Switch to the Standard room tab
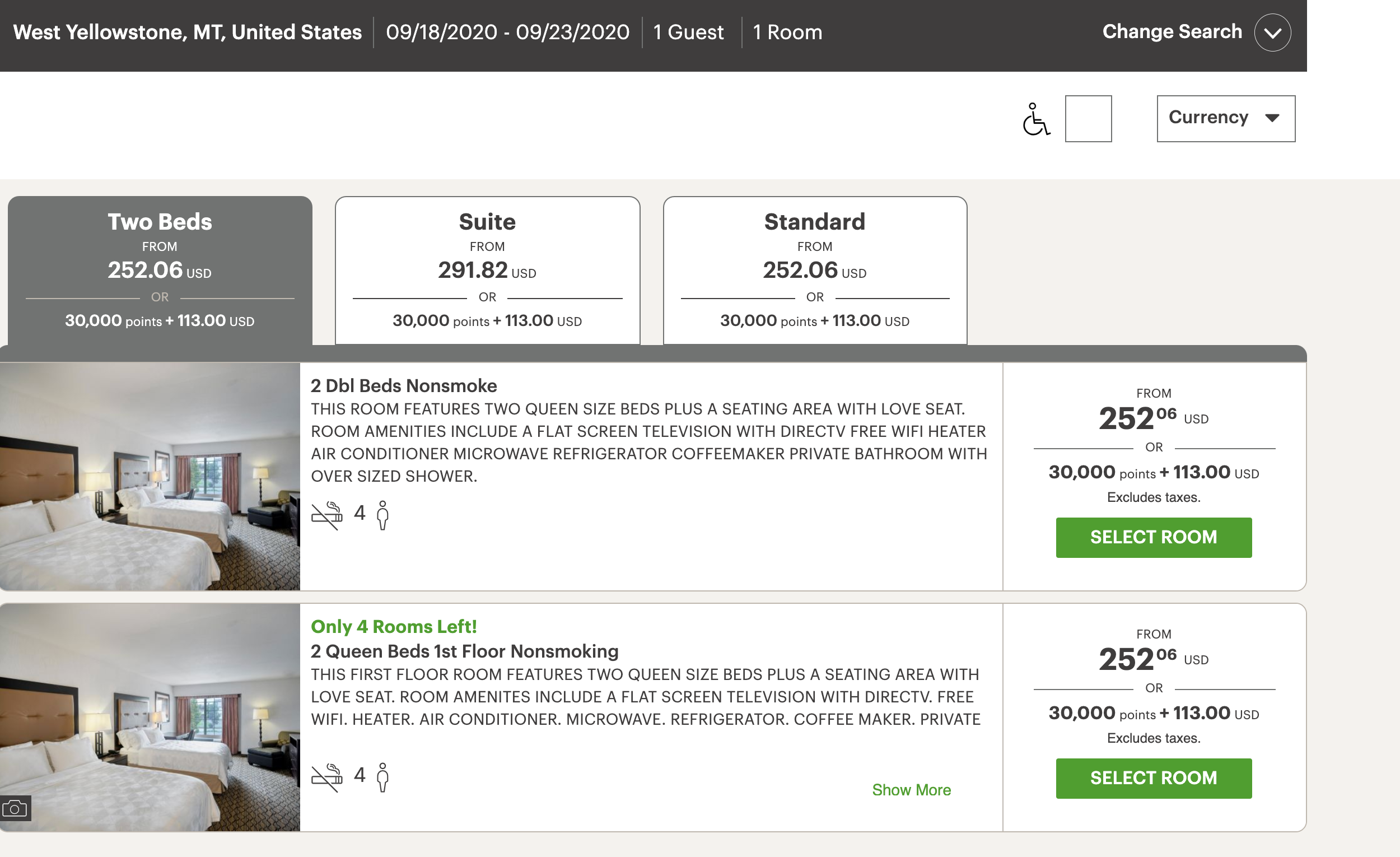Viewport: 1400px width, 857px height. tap(814, 270)
